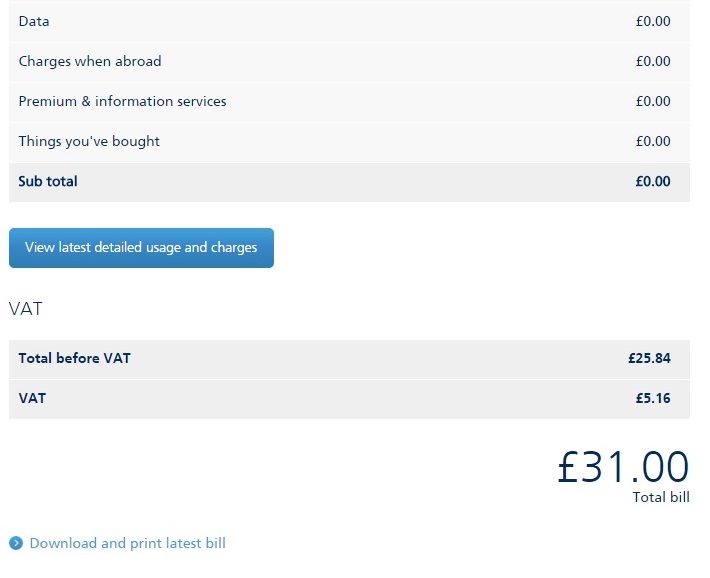Select Things you've bought row label

[x=89, y=141]
